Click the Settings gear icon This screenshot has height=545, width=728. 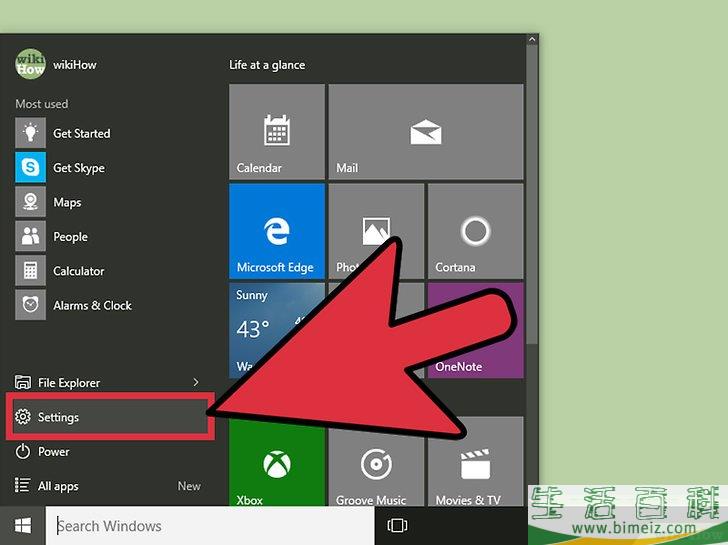(x=22, y=417)
